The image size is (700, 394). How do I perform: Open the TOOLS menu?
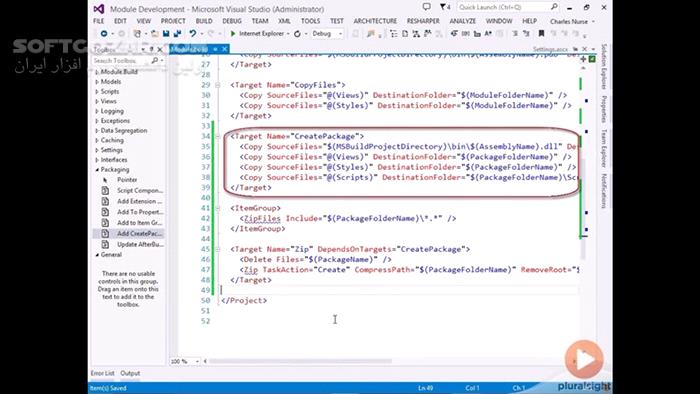pyautogui.click(x=310, y=21)
